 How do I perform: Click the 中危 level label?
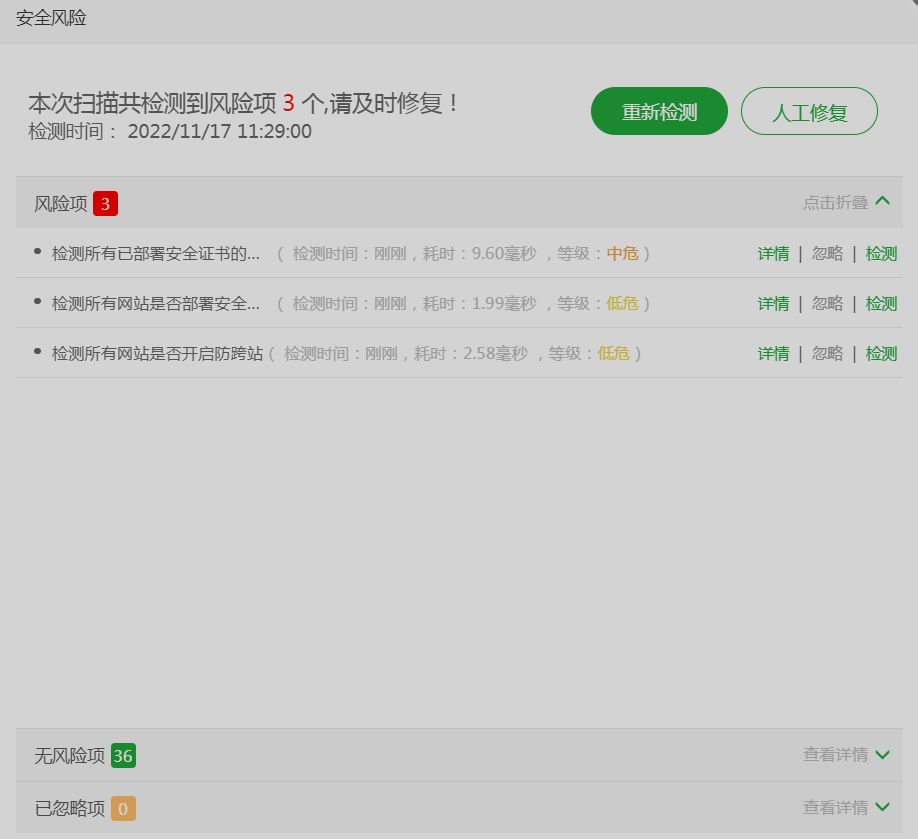622,254
